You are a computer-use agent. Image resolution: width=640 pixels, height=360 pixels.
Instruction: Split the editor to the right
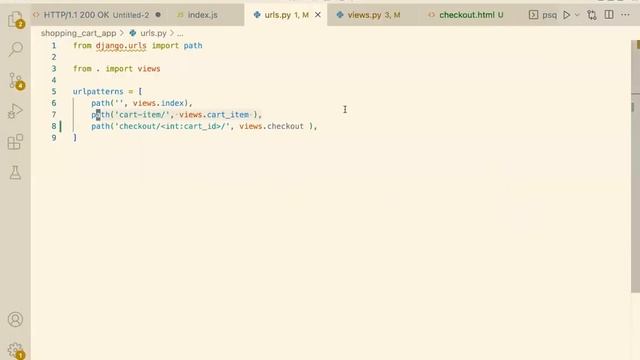[x=609, y=14]
